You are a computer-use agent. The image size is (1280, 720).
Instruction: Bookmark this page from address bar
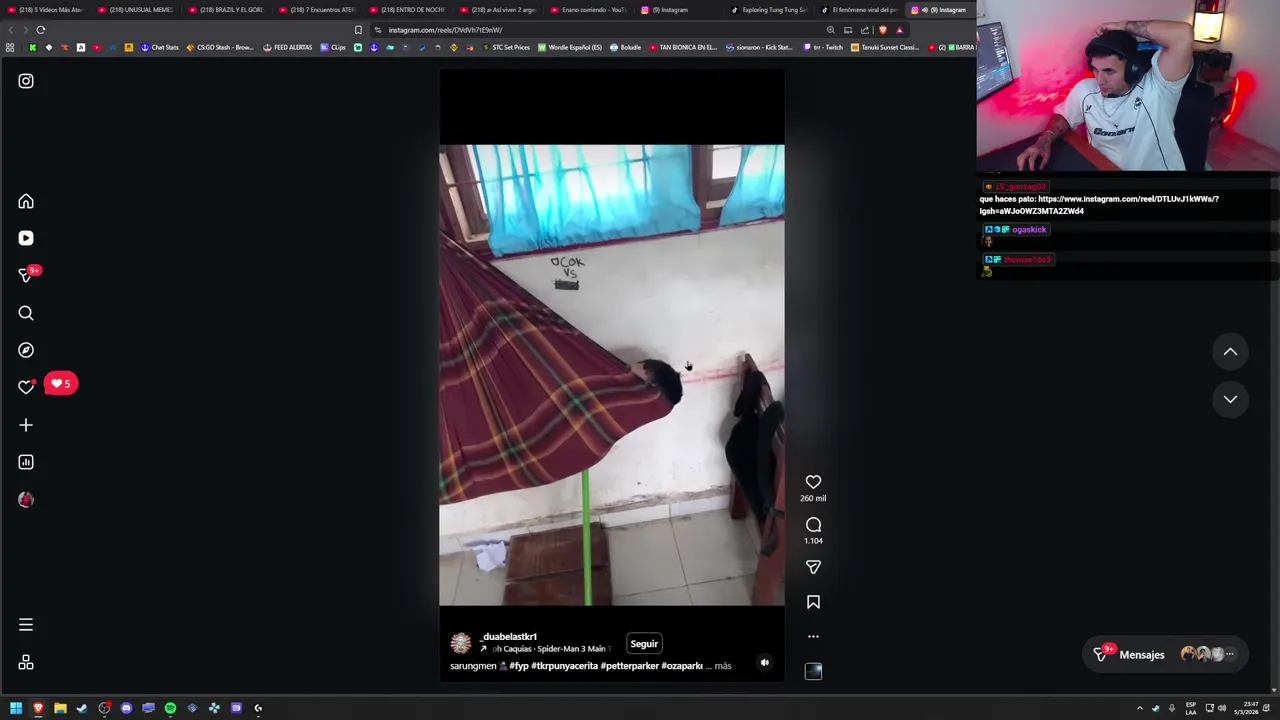358,30
